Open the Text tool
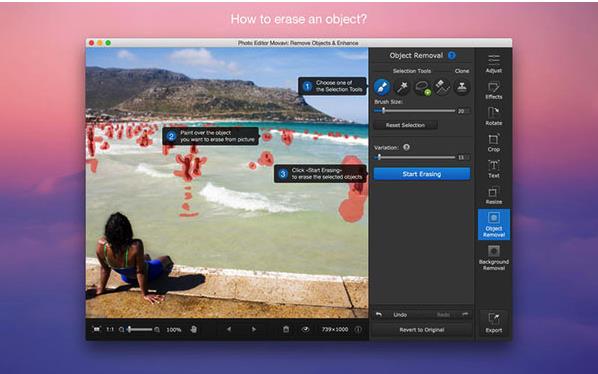This screenshot has width=598, height=374. click(494, 169)
